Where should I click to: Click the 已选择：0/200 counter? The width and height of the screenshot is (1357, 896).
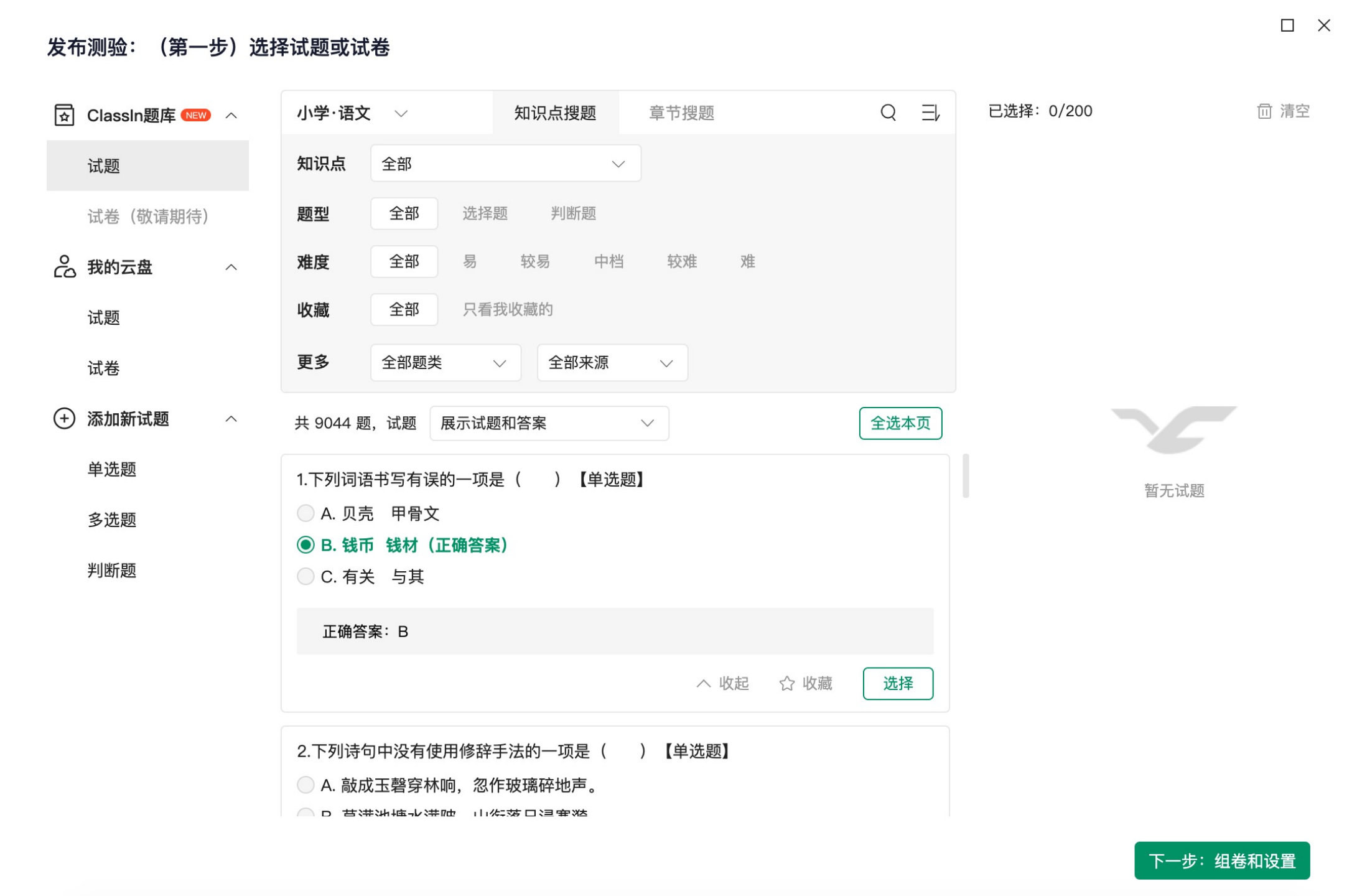coord(1040,111)
